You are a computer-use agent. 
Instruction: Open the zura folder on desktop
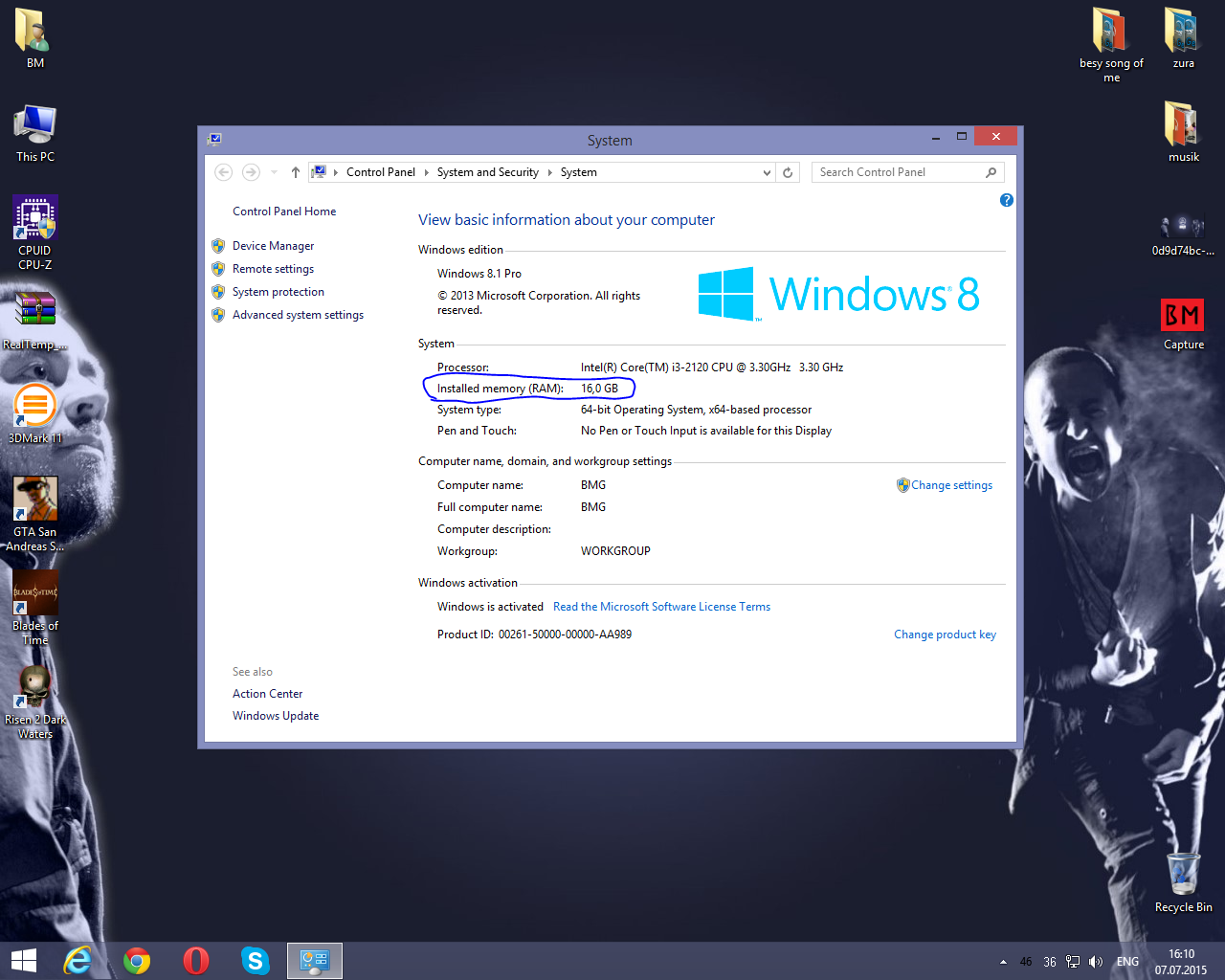tap(1183, 38)
